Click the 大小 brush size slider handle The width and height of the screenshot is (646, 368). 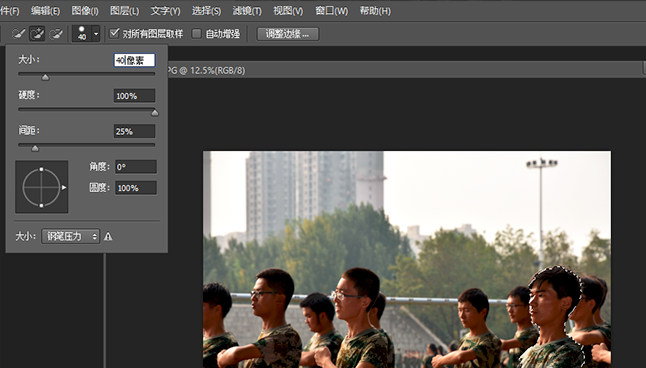click(45, 77)
